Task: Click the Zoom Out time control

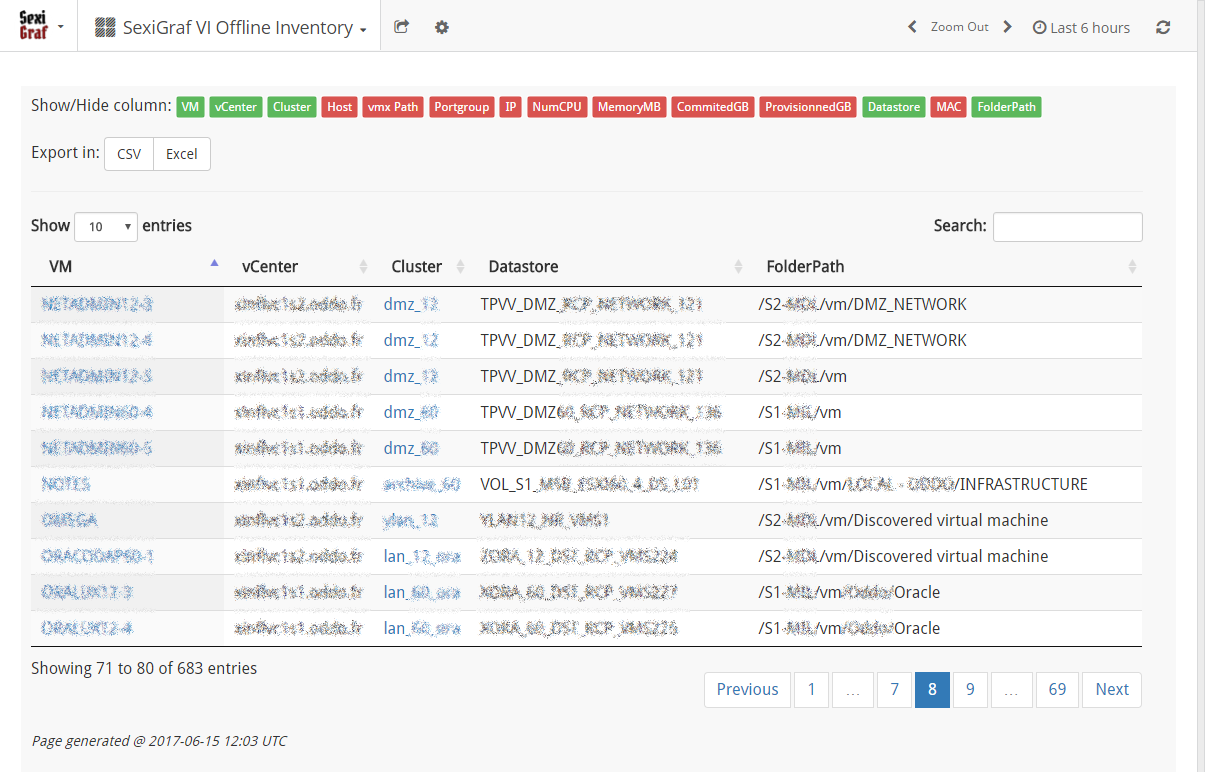Action: pos(959,27)
